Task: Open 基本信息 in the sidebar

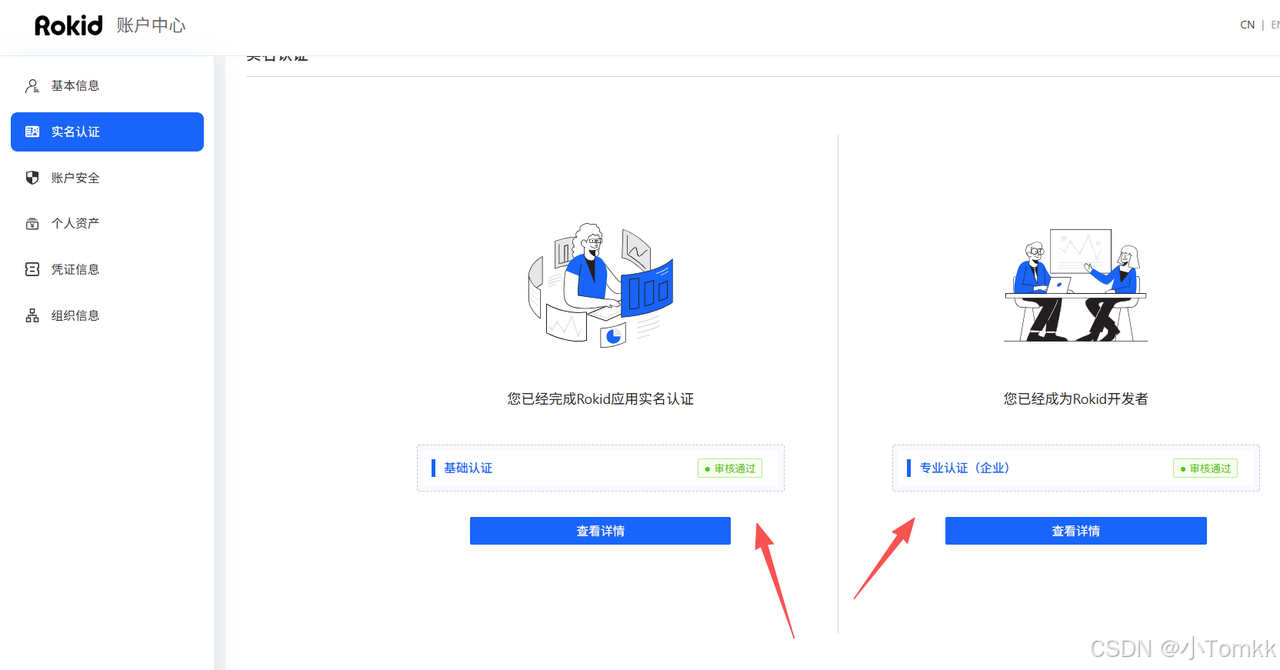Action: [x=107, y=86]
